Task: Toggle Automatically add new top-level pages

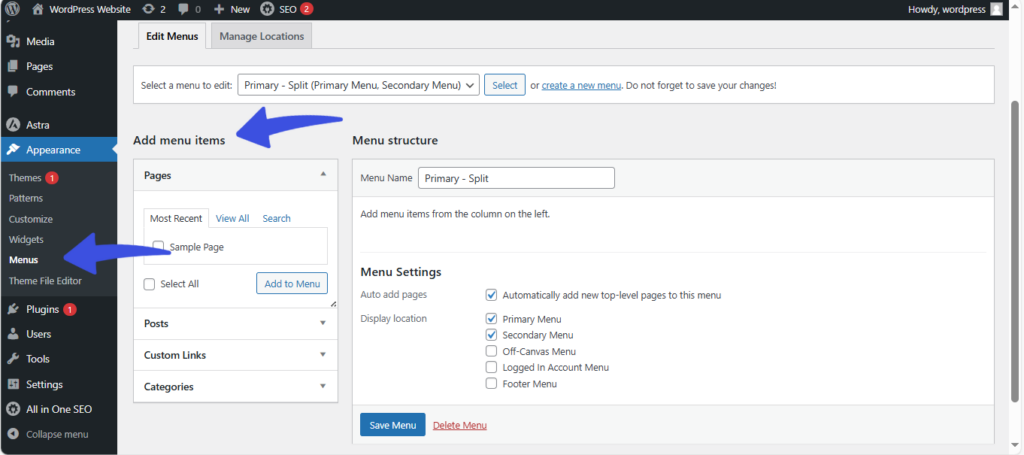Action: point(492,295)
